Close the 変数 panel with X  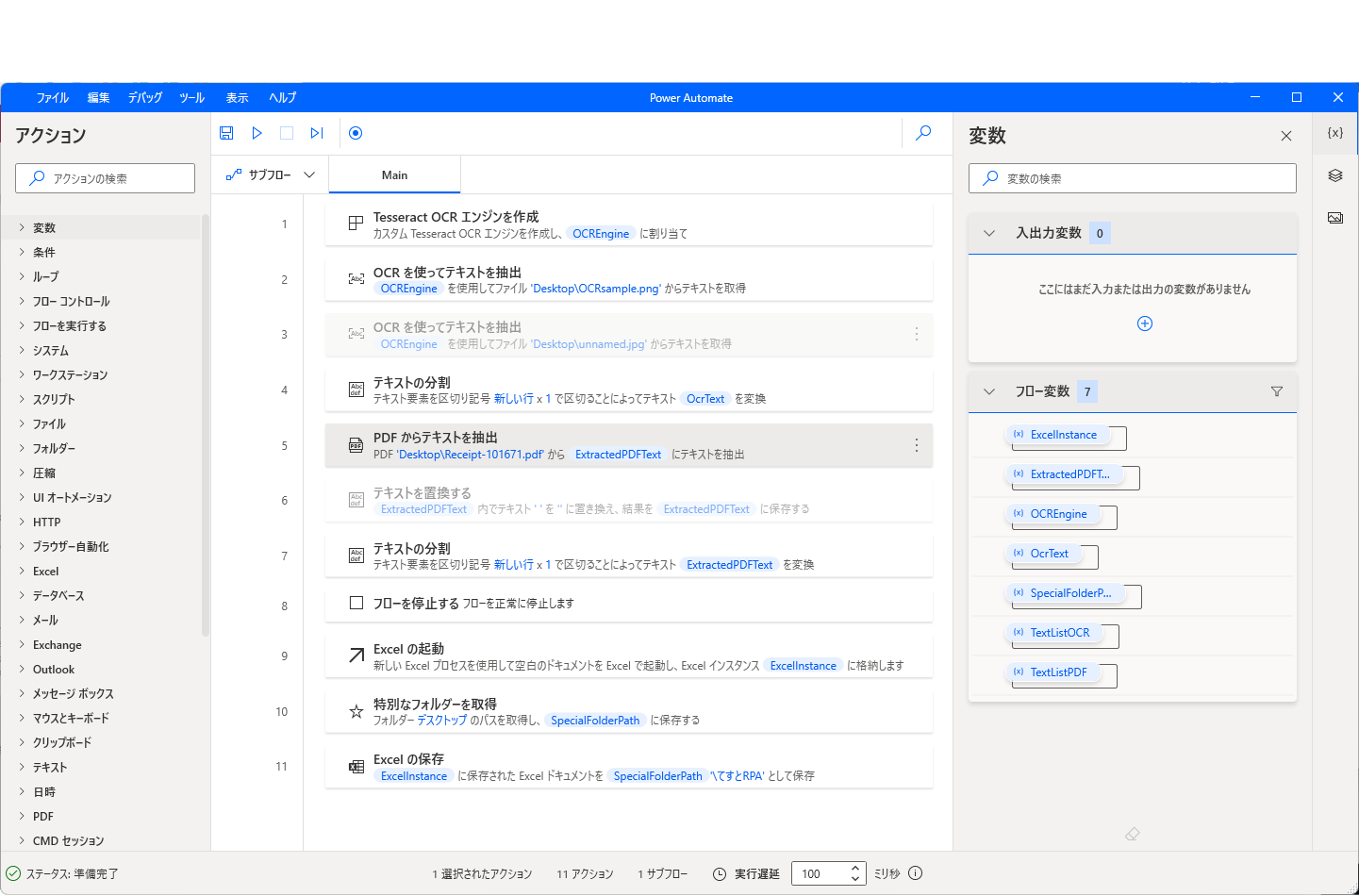pos(1285,136)
